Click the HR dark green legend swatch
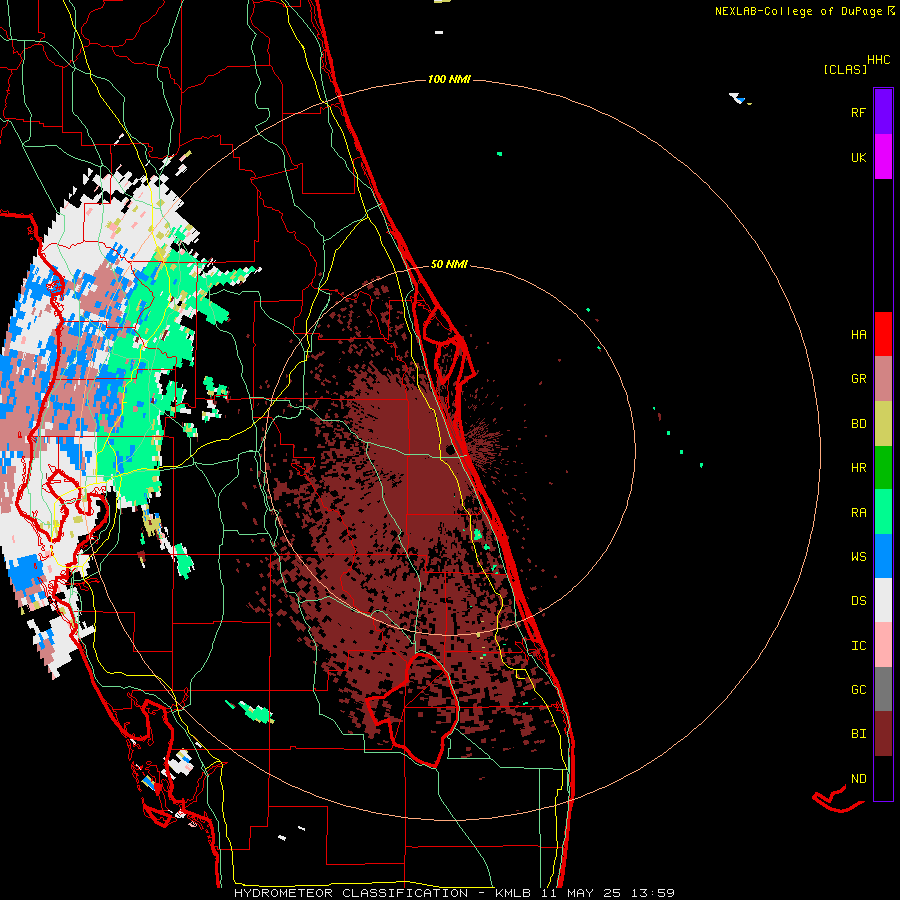 (x=883, y=467)
